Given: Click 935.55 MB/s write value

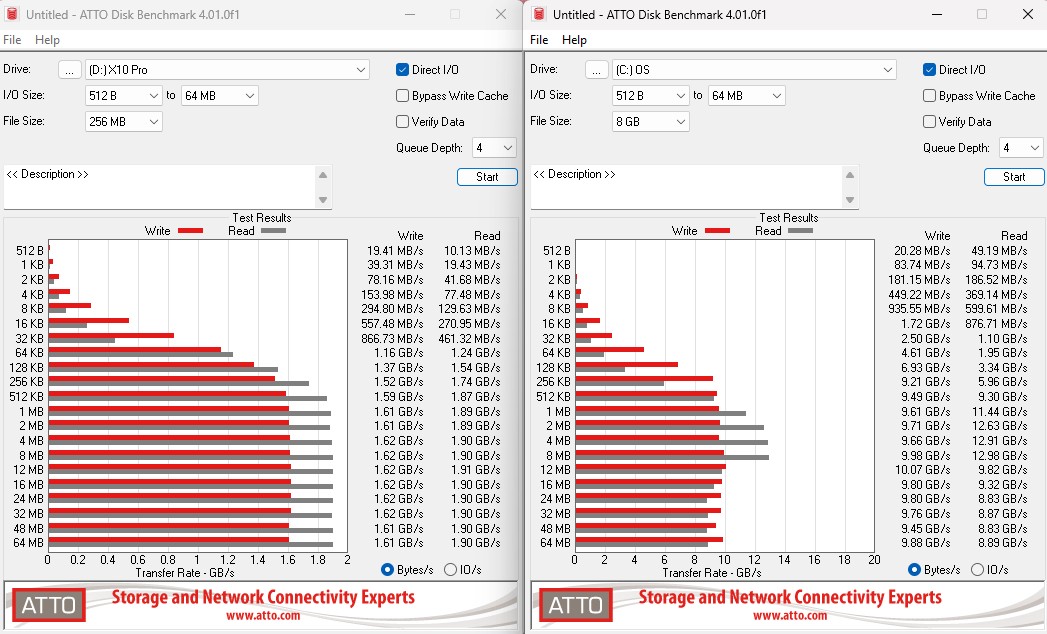Looking at the screenshot, I should coord(919,309).
